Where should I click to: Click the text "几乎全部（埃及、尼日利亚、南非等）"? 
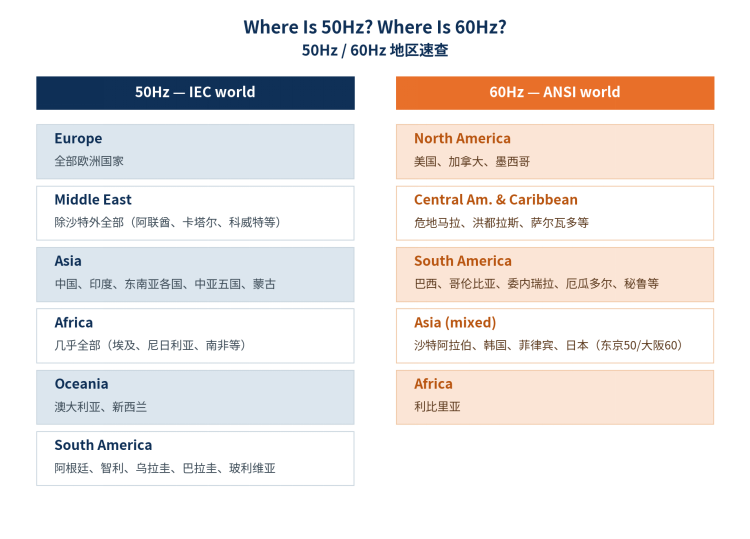(x=150, y=345)
